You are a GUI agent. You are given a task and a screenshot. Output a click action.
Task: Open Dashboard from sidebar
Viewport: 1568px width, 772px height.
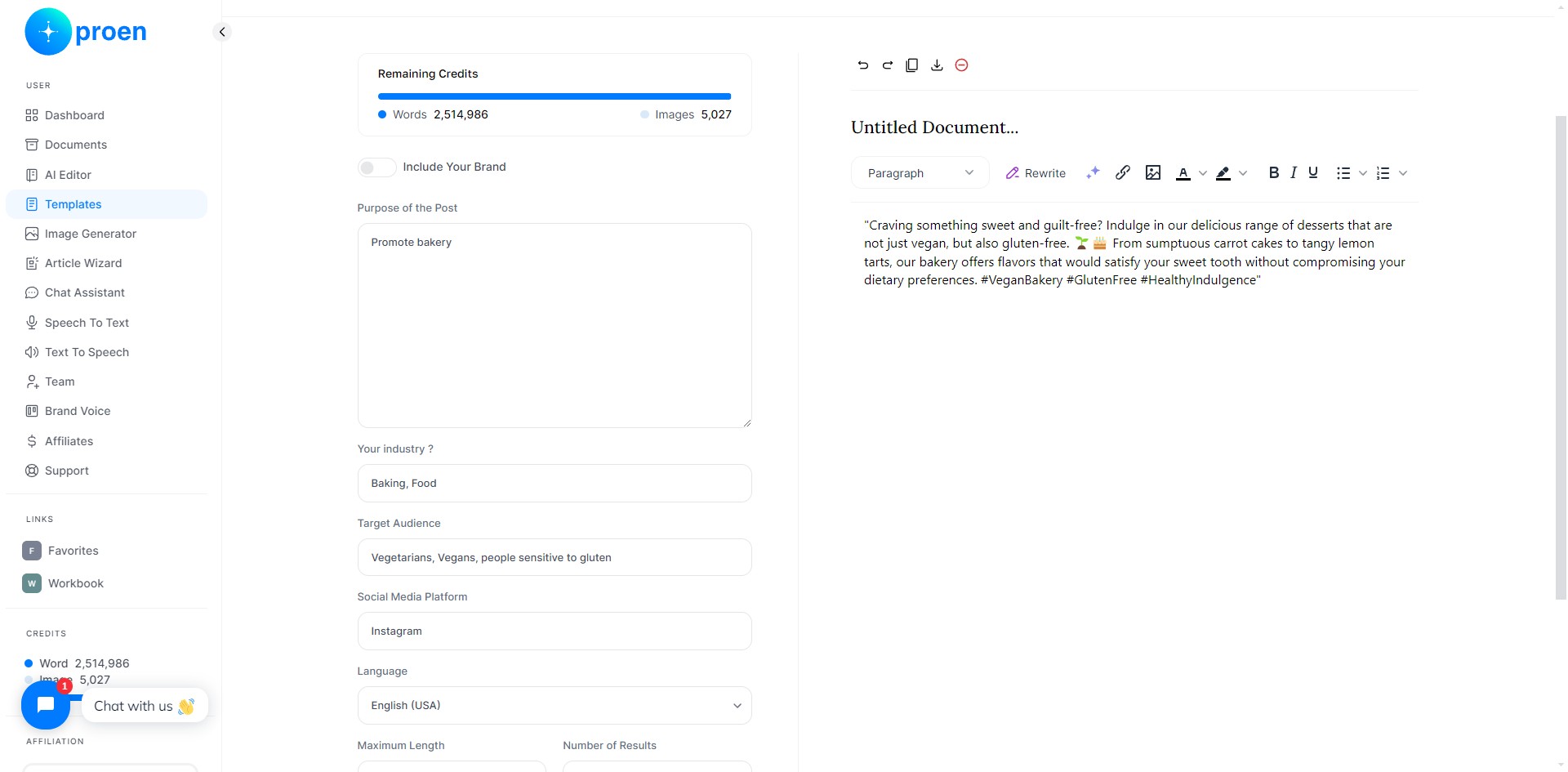[x=106, y=115]
